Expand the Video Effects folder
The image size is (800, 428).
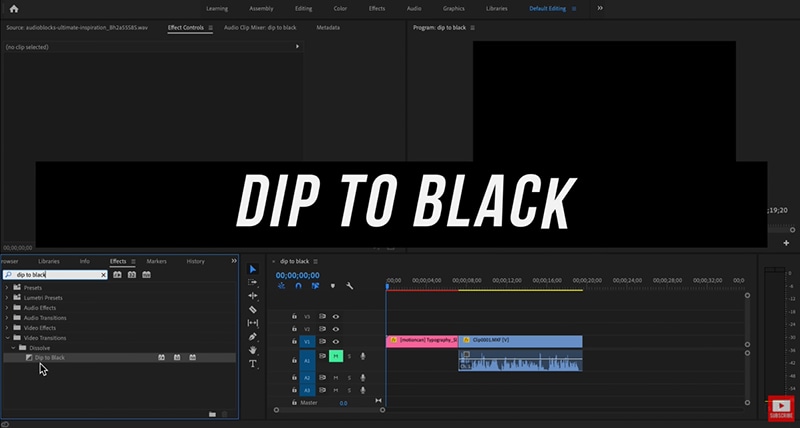[7, 328]
